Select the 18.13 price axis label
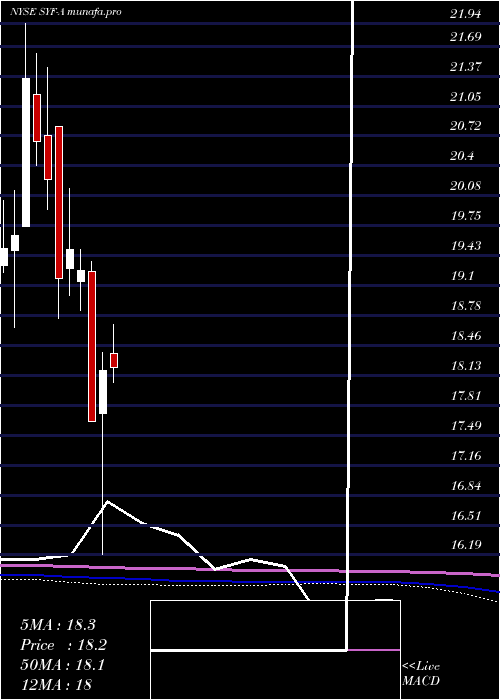Screen dimensions: 500x700 pos(466,367)
